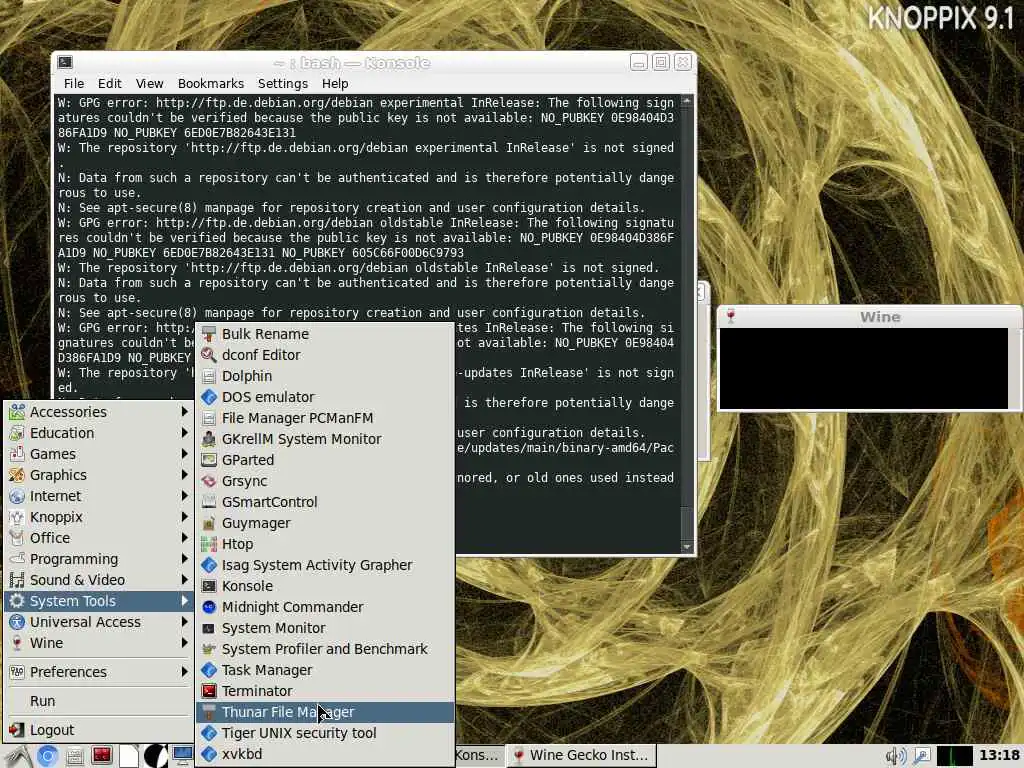
Task: Launch dconf Editor
Action: pos(325,355)
